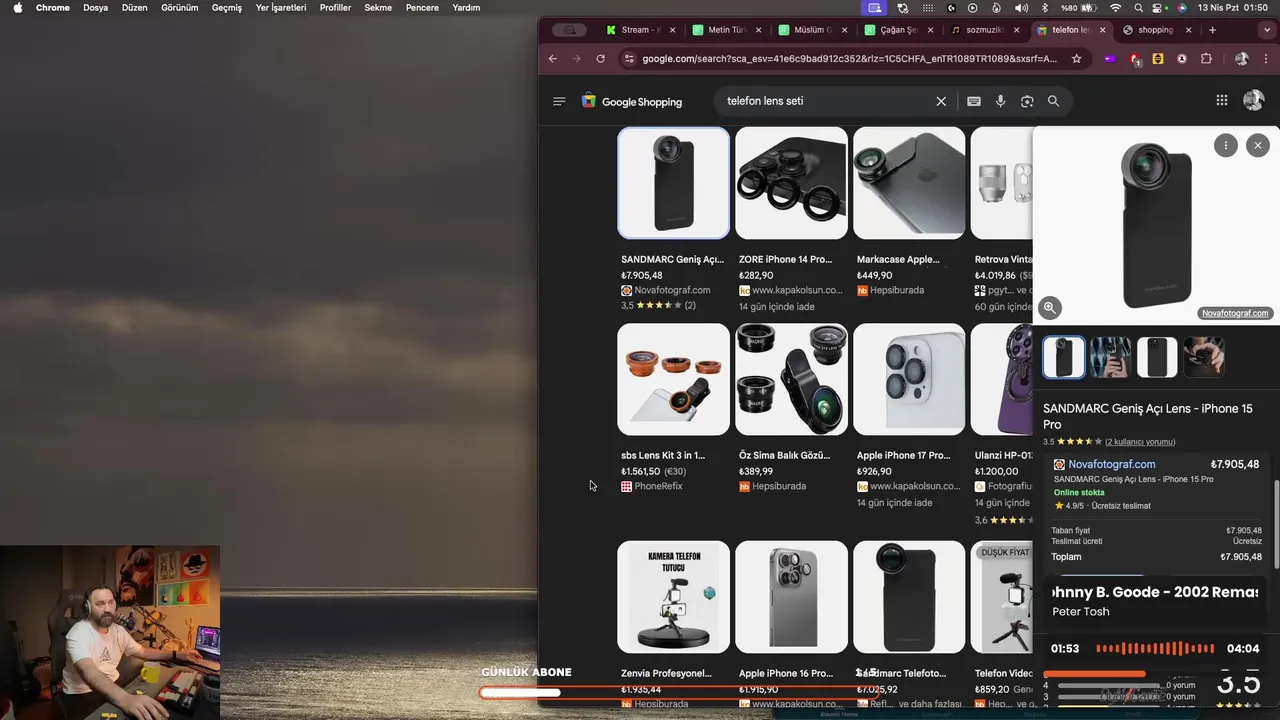Open the Apple iPhone 17 Pro product image
The image size is (1280, 720).
(909, 379)
